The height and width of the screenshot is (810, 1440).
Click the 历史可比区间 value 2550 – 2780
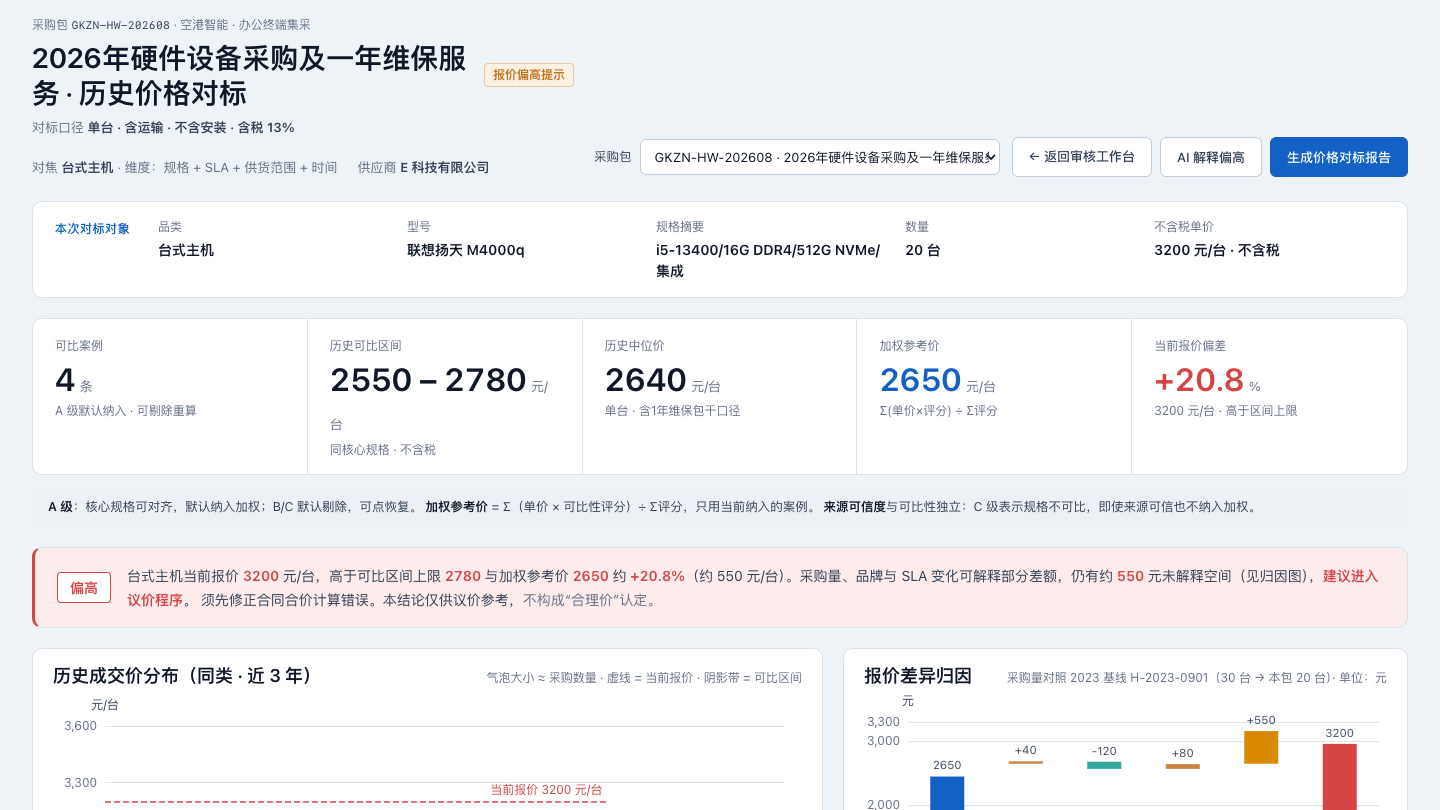[x=428, y=380]
